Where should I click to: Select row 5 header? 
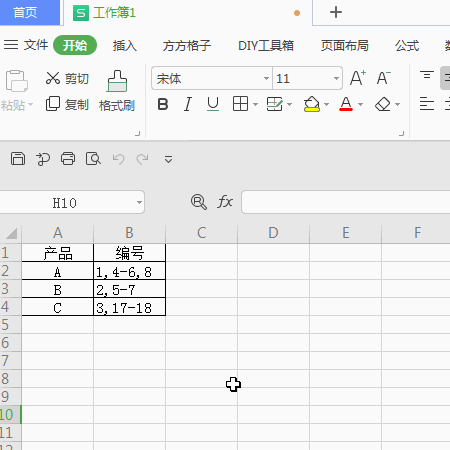tap(11, 325)
